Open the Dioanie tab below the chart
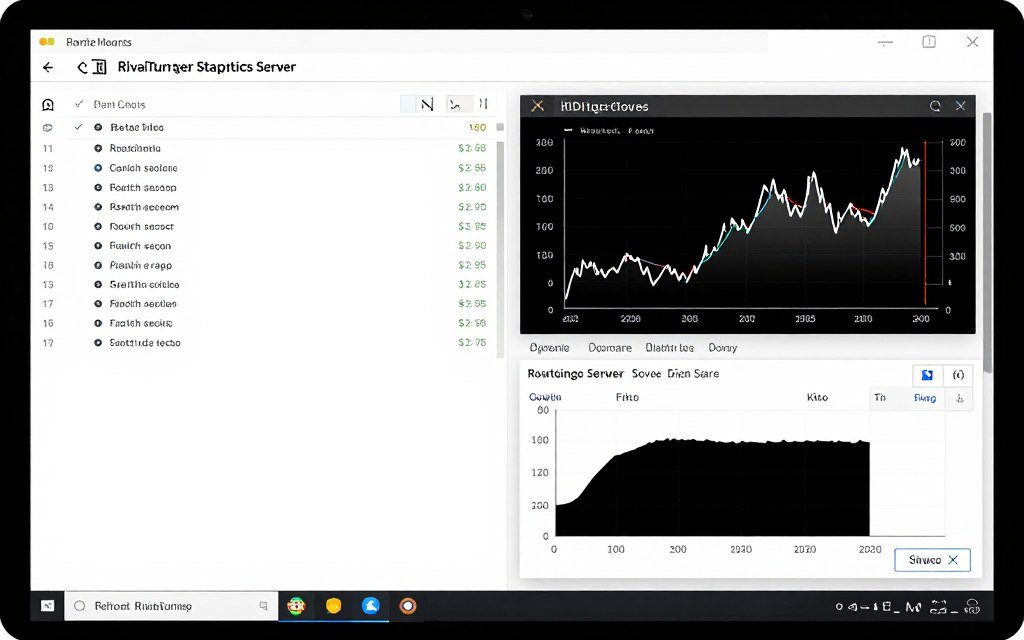 549,348
